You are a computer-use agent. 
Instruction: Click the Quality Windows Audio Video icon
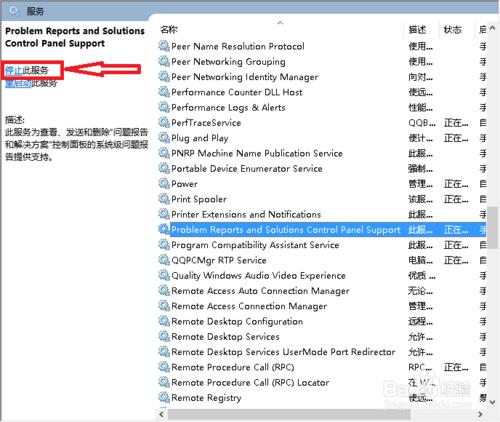(x=164, y=275)
